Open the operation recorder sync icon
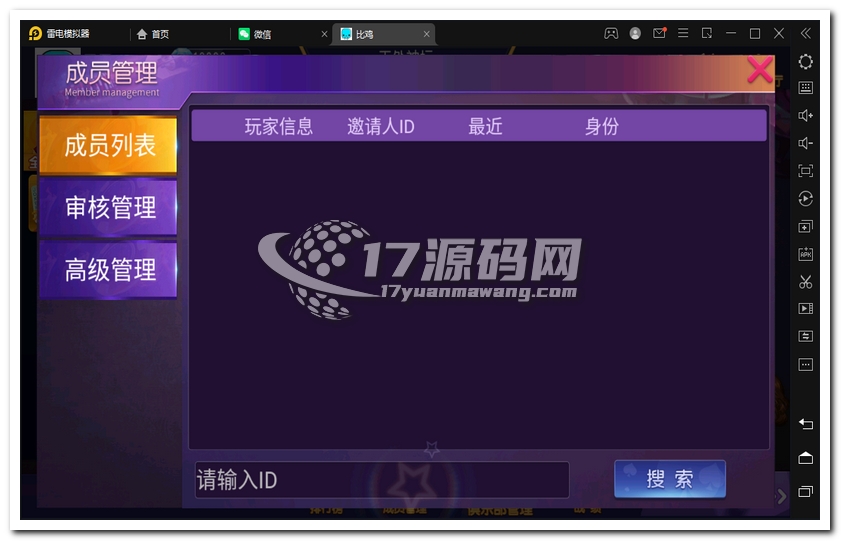This screenshot has width=841, height=541. coord(806,199)
